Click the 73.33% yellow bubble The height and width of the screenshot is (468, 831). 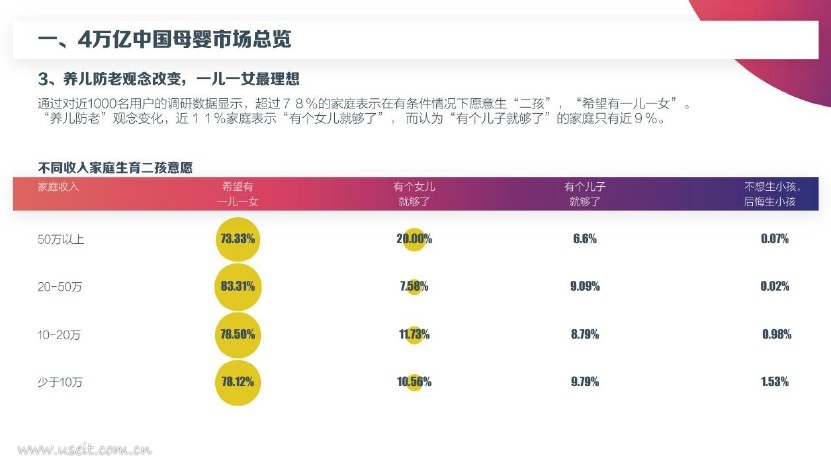pyautogui.click(x=237, y=239)
